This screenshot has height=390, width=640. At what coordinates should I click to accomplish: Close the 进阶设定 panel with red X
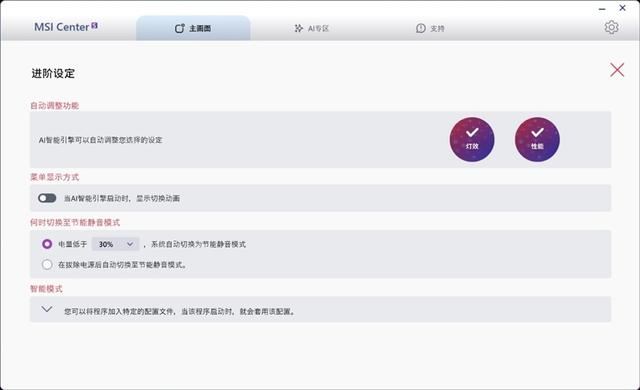pyautogui.click(x=617, y=70)
